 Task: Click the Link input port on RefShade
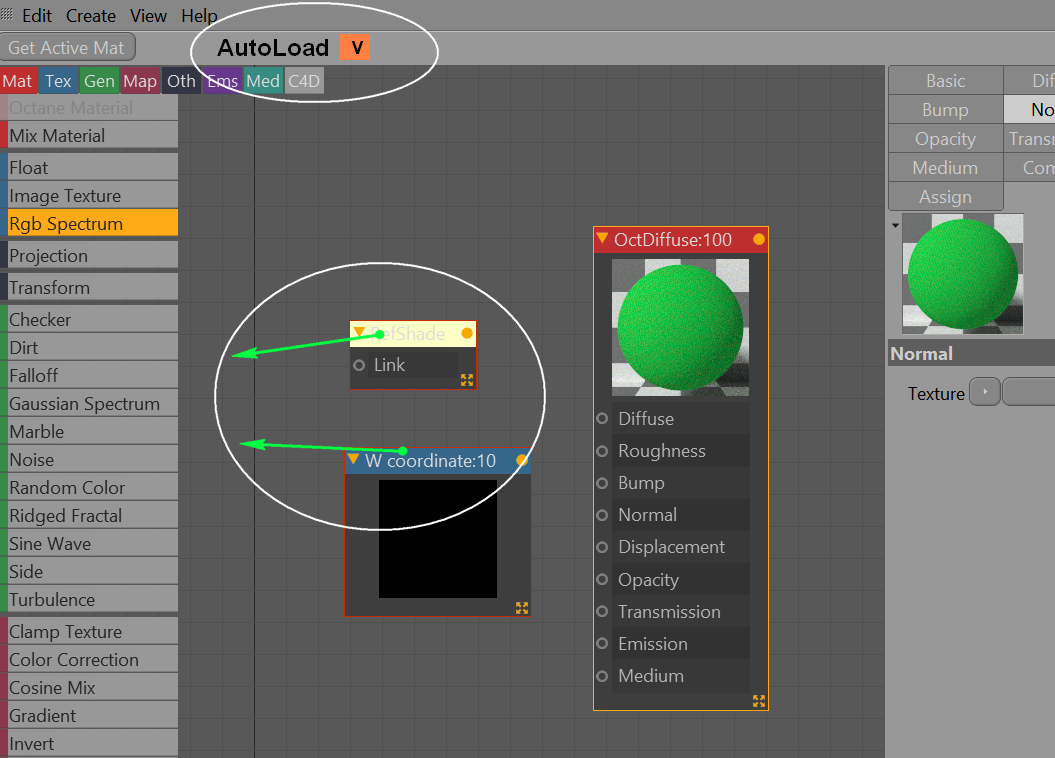[359, 365]
